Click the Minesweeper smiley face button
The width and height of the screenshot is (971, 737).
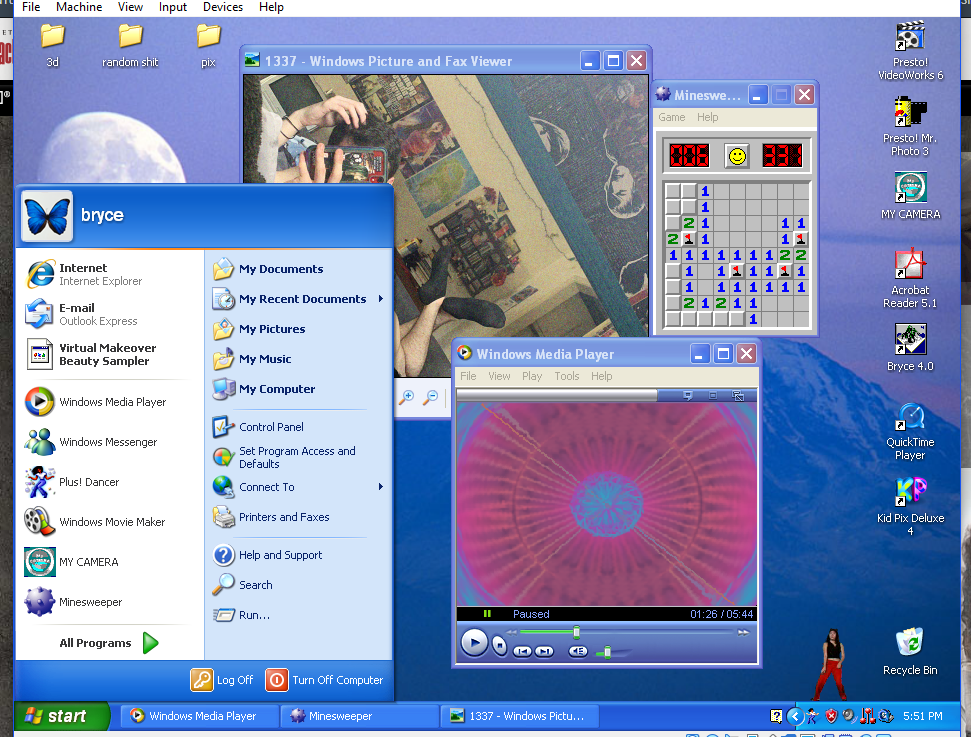coord(737,156)
